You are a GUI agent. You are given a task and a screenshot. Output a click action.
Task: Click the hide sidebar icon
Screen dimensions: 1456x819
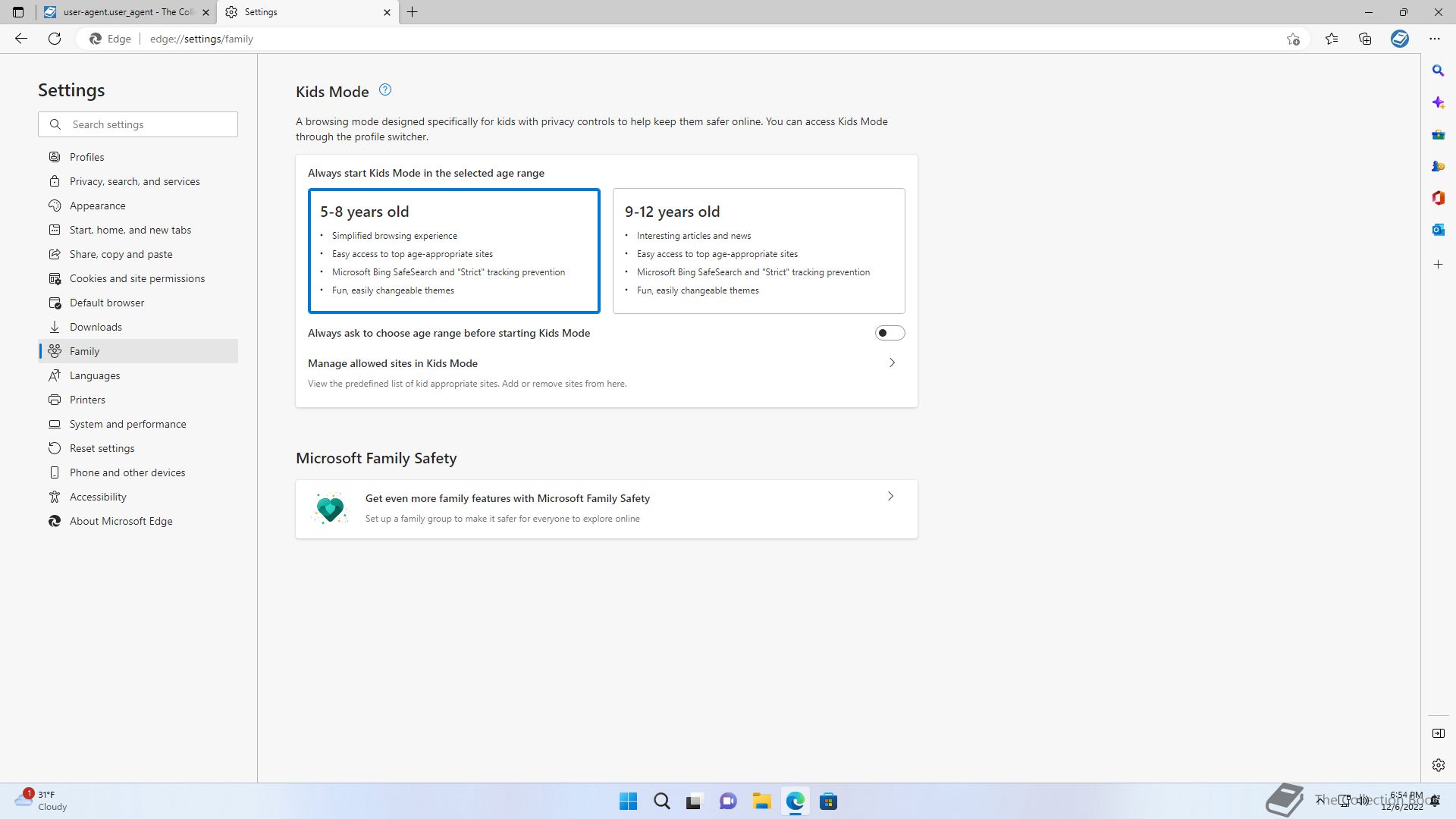(x=1438, y=733)
